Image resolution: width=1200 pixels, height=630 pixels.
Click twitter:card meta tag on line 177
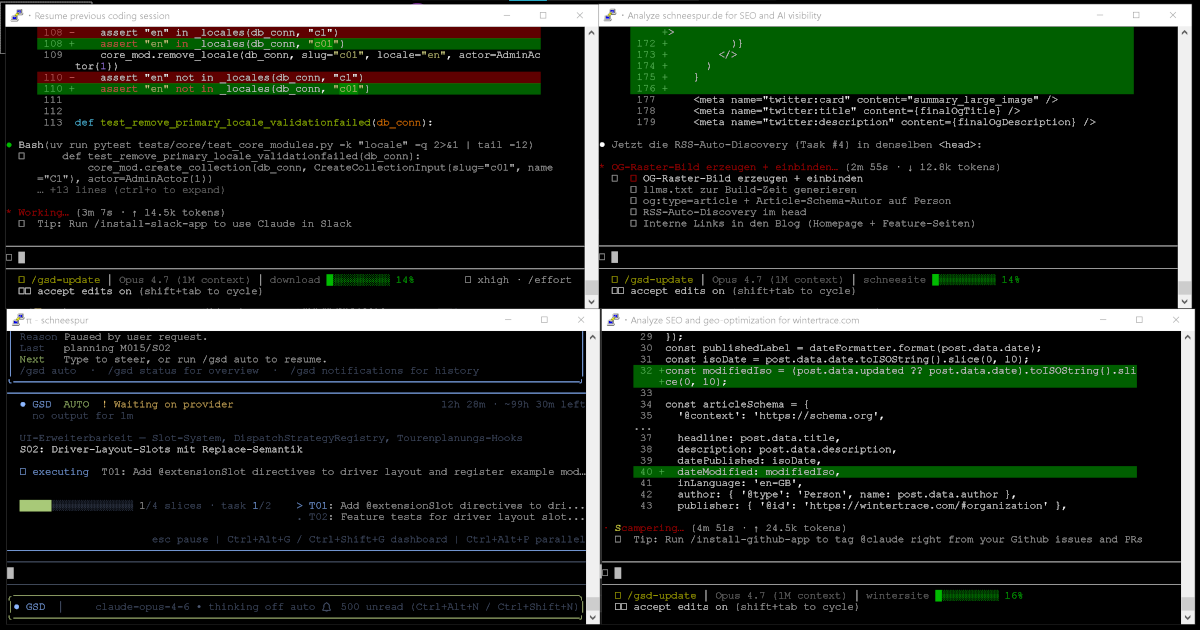click(x=875, y=100)
